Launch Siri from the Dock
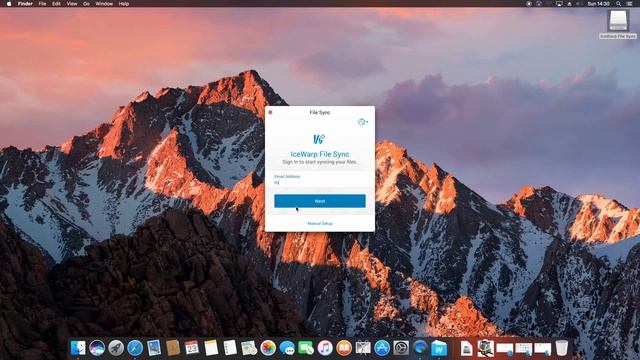Image resolution: width=640 pixels, height=360 pixels. click(97, 348)
